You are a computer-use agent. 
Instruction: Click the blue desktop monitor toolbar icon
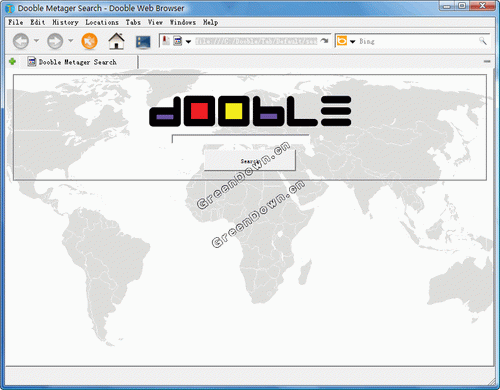pyautogui.click(x=143, y=42)
